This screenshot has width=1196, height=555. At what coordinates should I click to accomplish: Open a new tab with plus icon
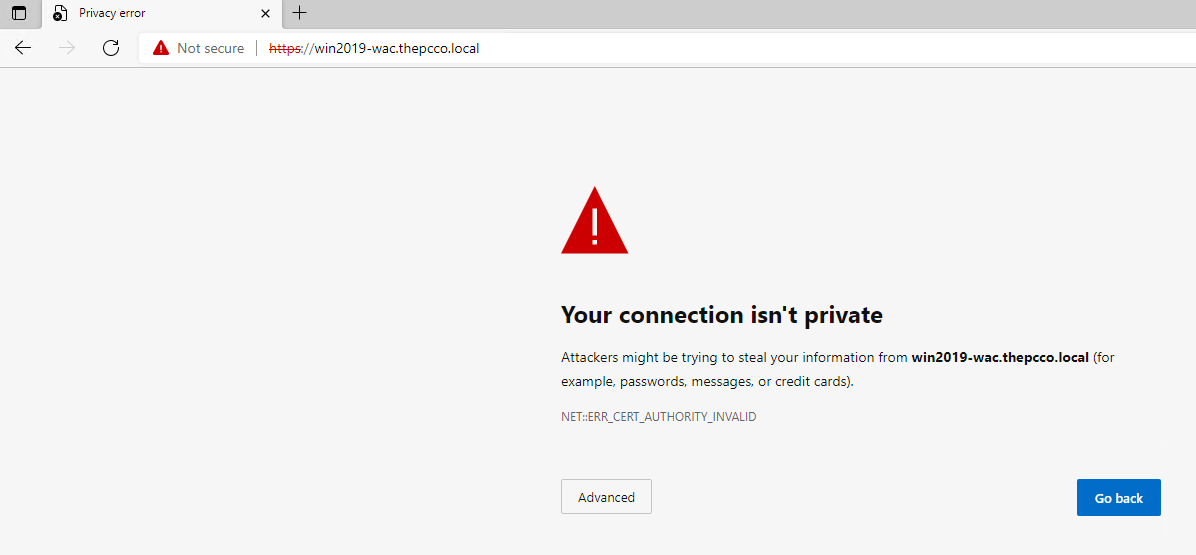300,13
